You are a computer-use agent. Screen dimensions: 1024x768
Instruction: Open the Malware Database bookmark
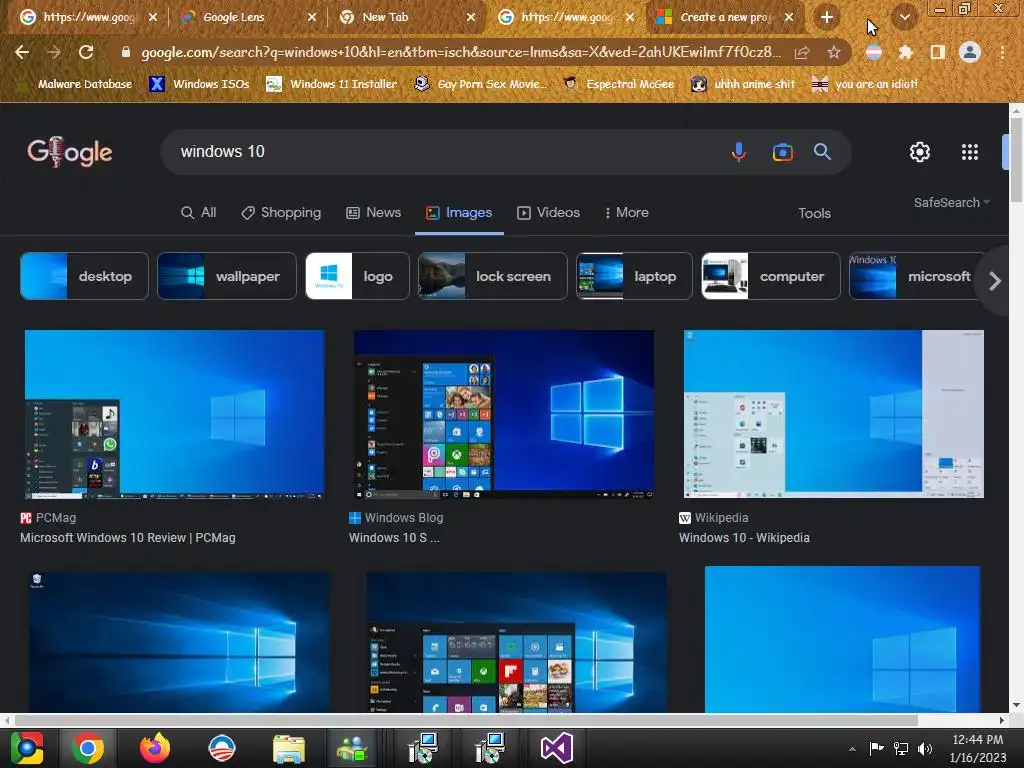[x=74, y=84]
